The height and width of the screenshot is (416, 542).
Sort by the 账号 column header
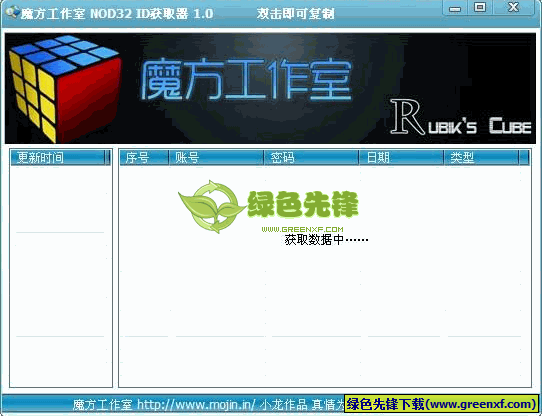point(216,158)
